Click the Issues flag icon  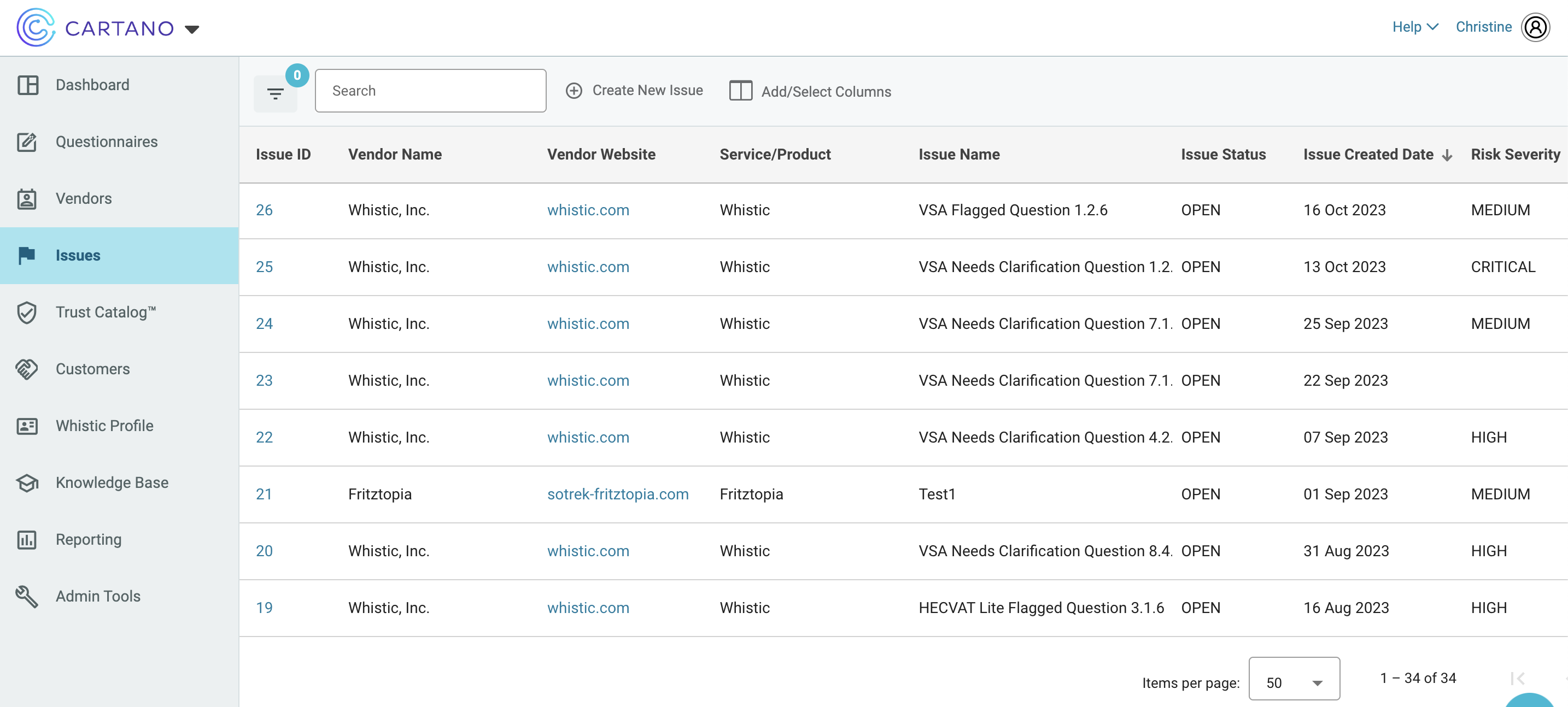click(x=27, y=256)
